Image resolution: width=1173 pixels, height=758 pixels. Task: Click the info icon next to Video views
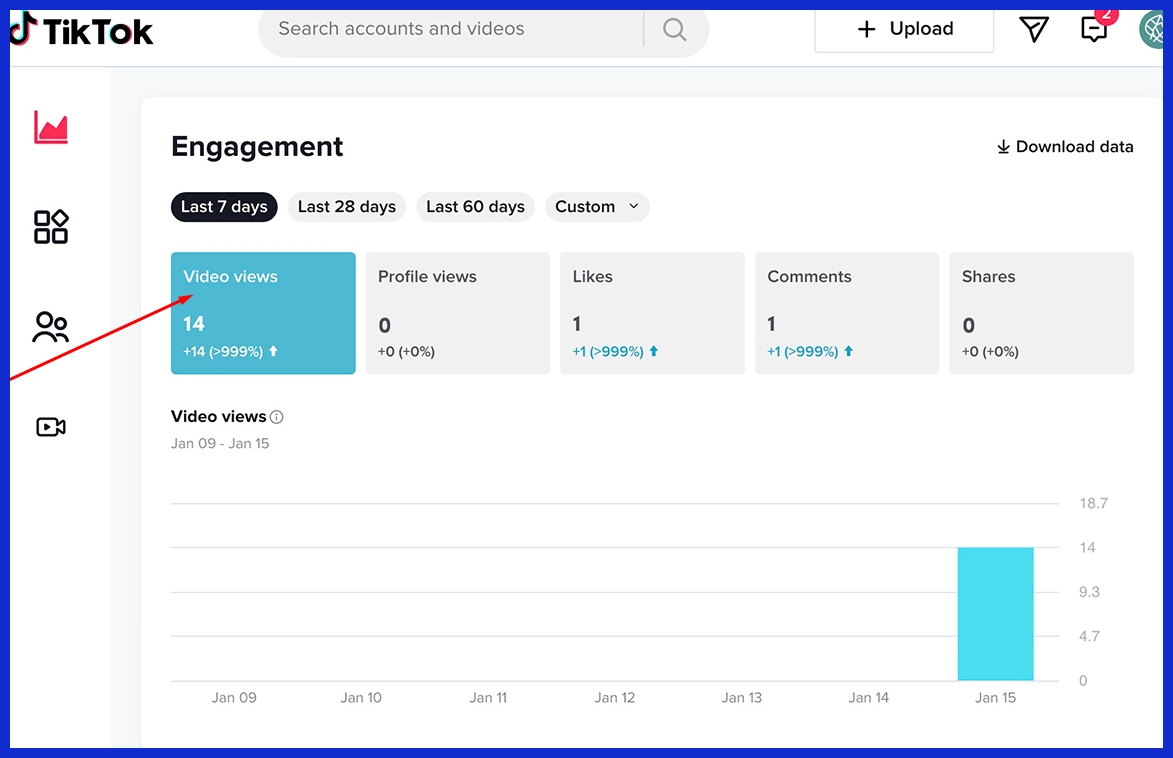276,417
